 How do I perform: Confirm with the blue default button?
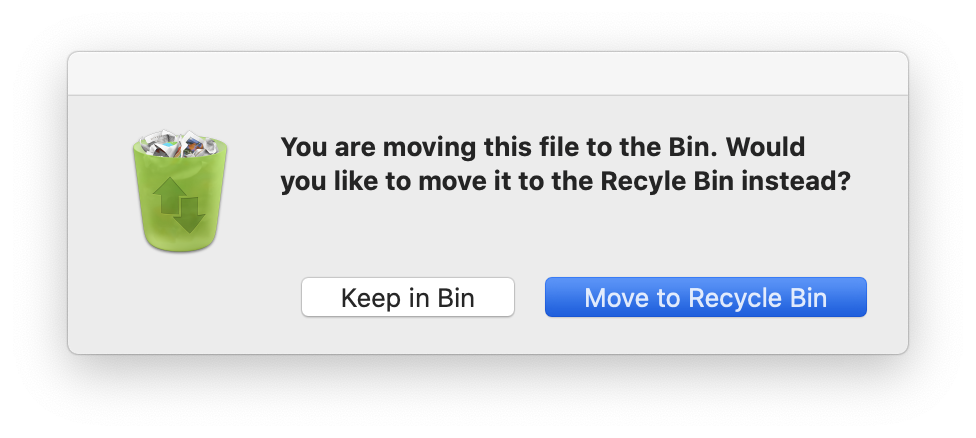706,297
